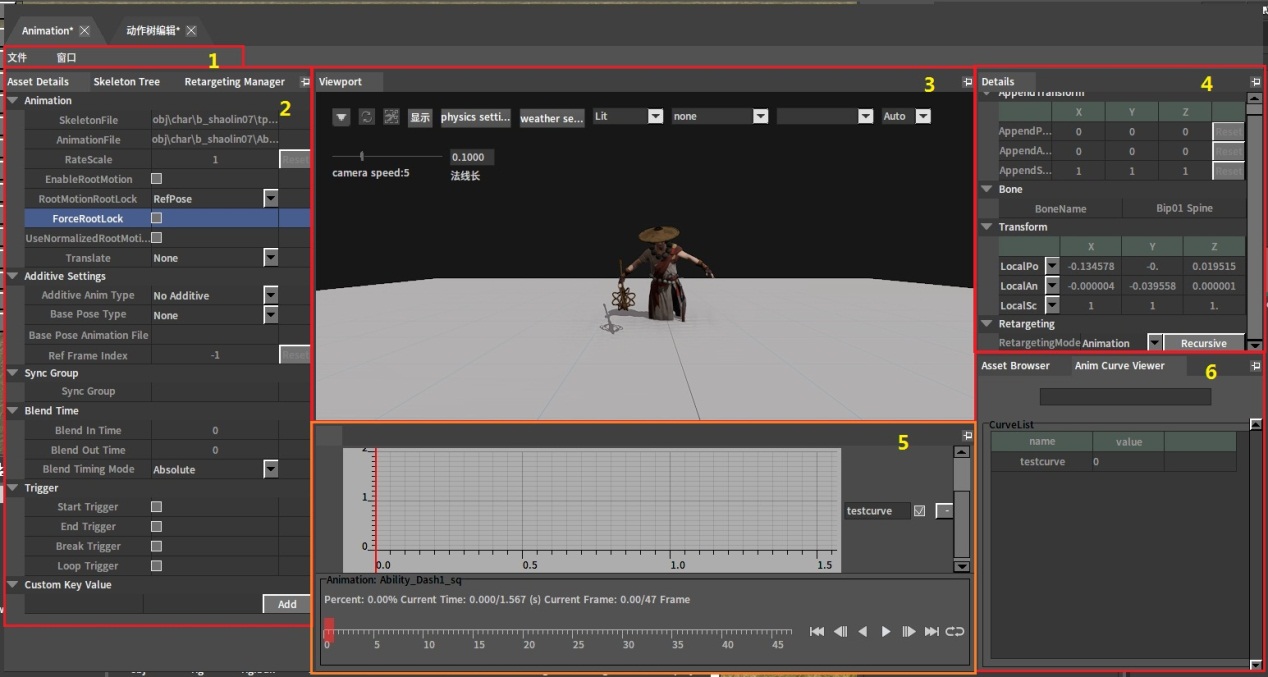Click the Add button under Custom Key Value
The image size is (1268, 677).
(286, 604)
